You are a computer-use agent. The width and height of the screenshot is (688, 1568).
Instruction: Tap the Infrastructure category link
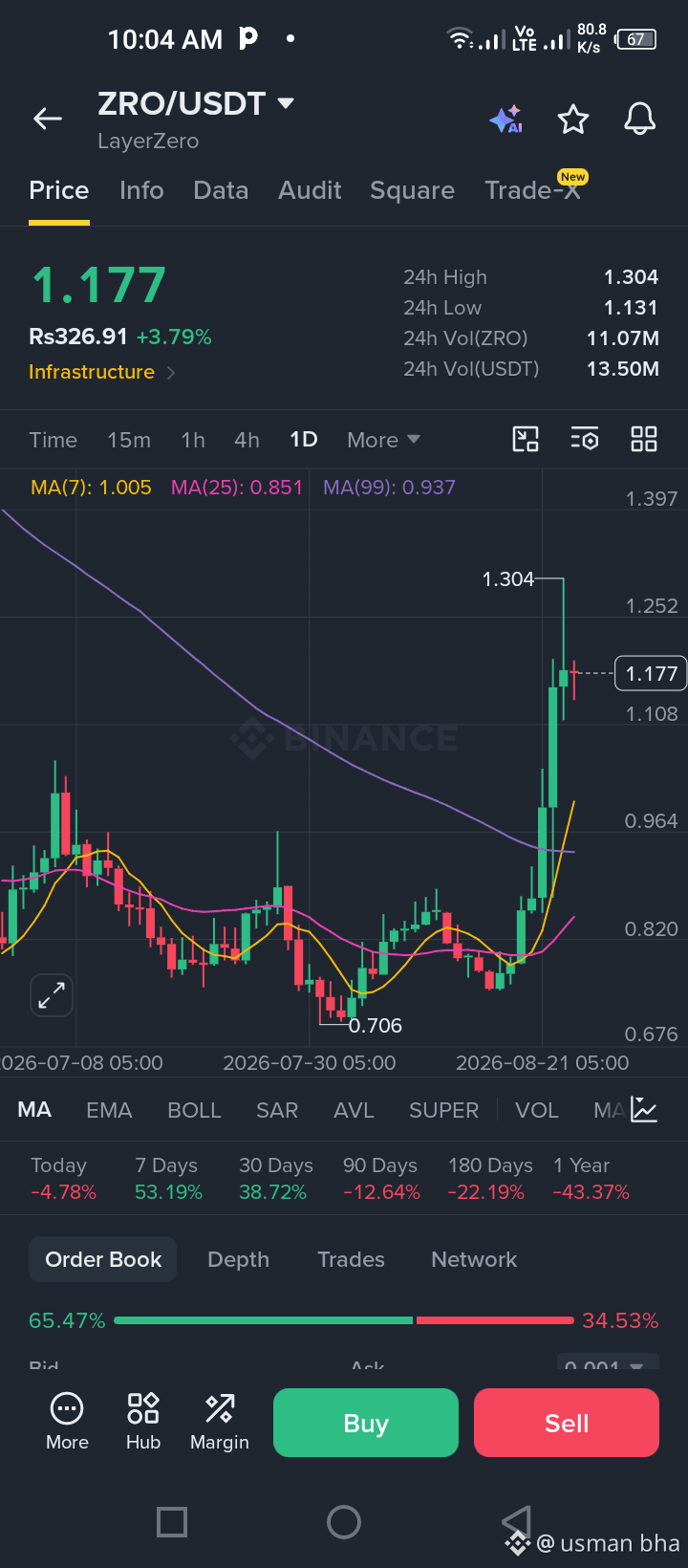92,372
